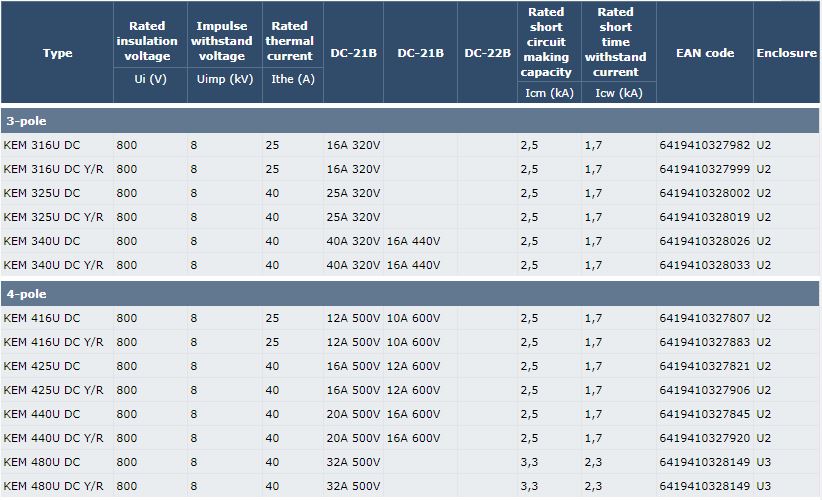Click the "Icm (kA)" unit subheader
The image size is (822, 500).
tap(549, 93)
